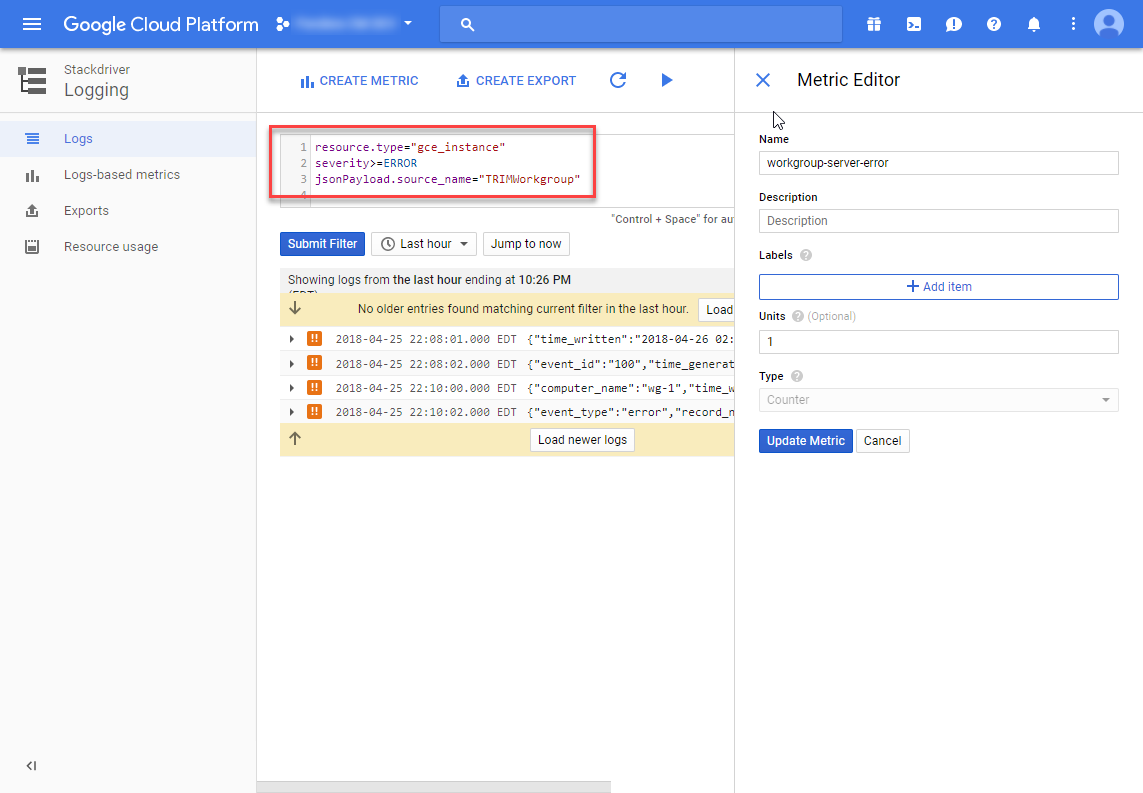This screenshot has width=1143, height=793.
Task: Expand the 22:08:01.000 log entry
Action: (292, 339)
